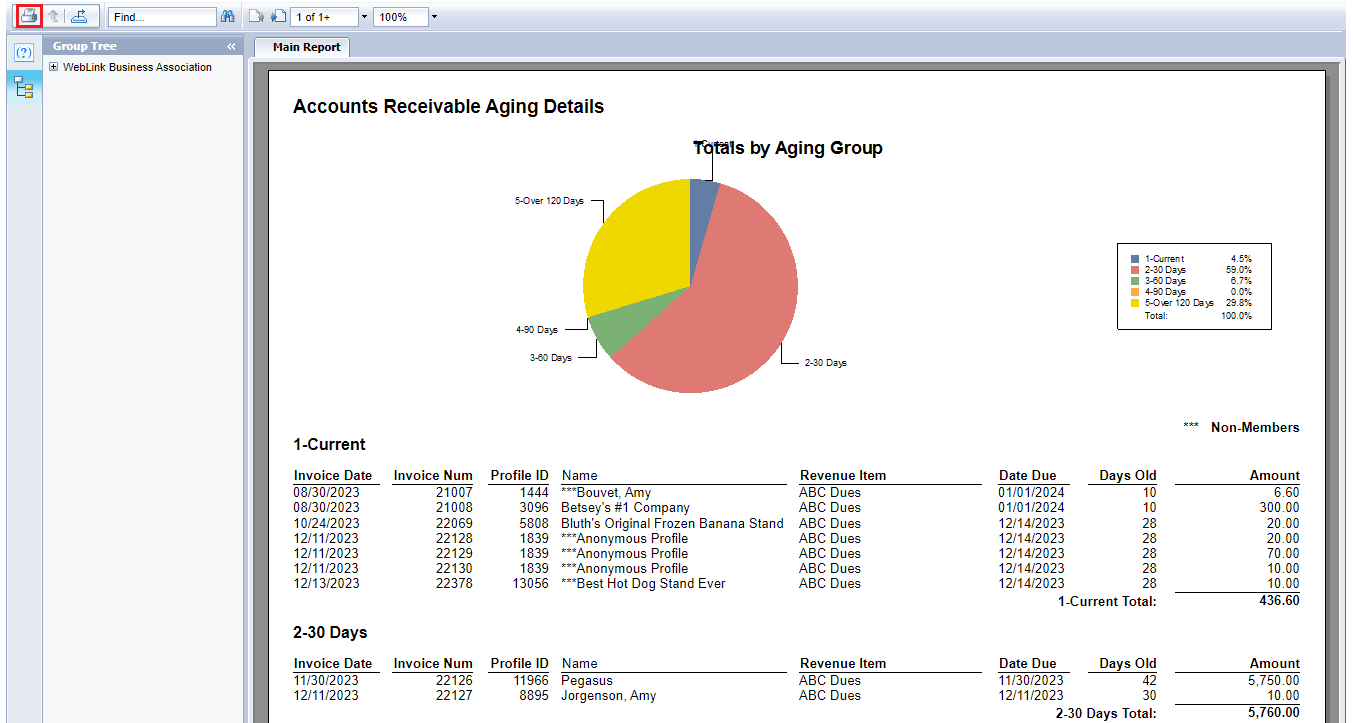
Task: Click the '1 of 1+' page field
Action: 325,17
